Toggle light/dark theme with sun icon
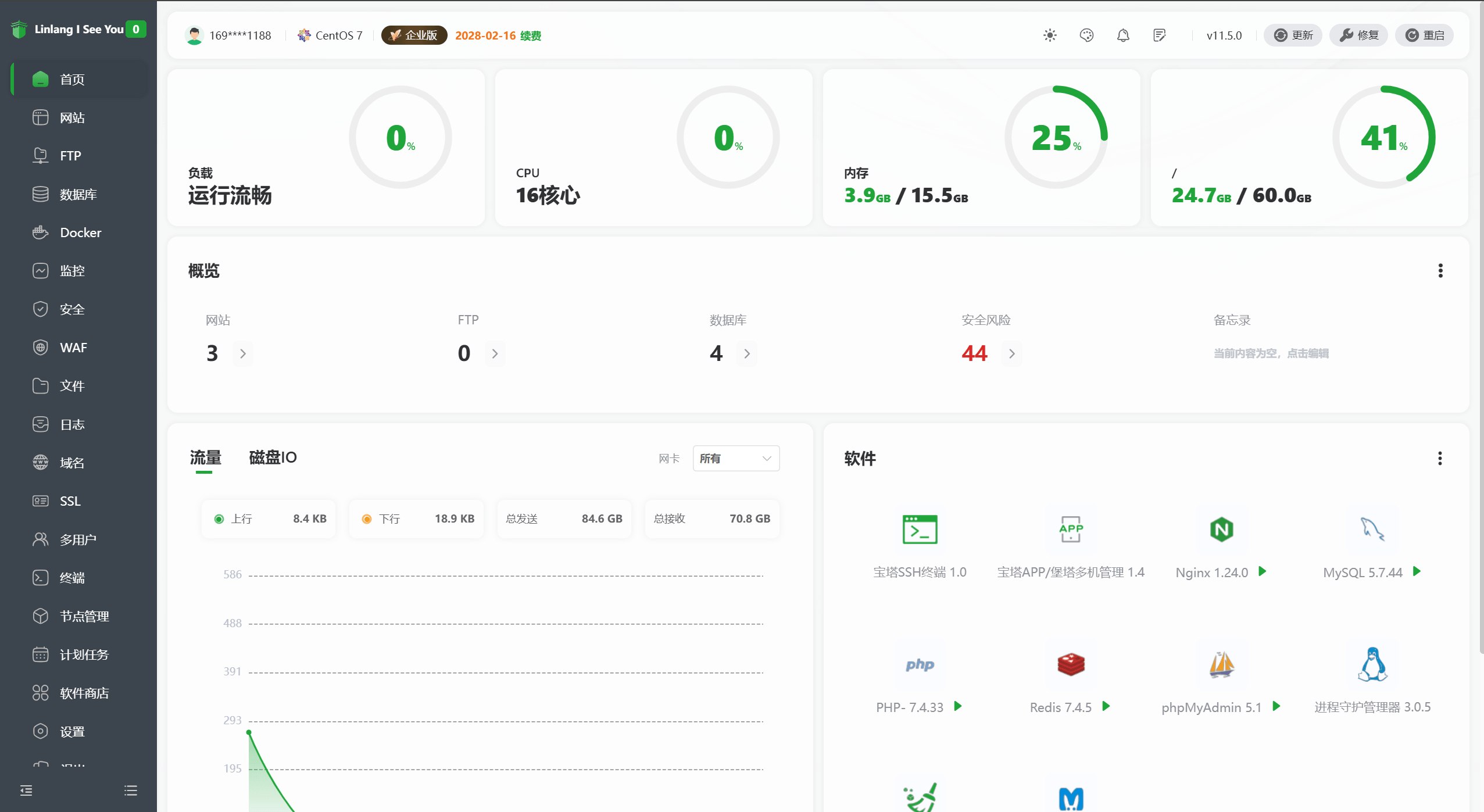 (x=1049, y=35)
